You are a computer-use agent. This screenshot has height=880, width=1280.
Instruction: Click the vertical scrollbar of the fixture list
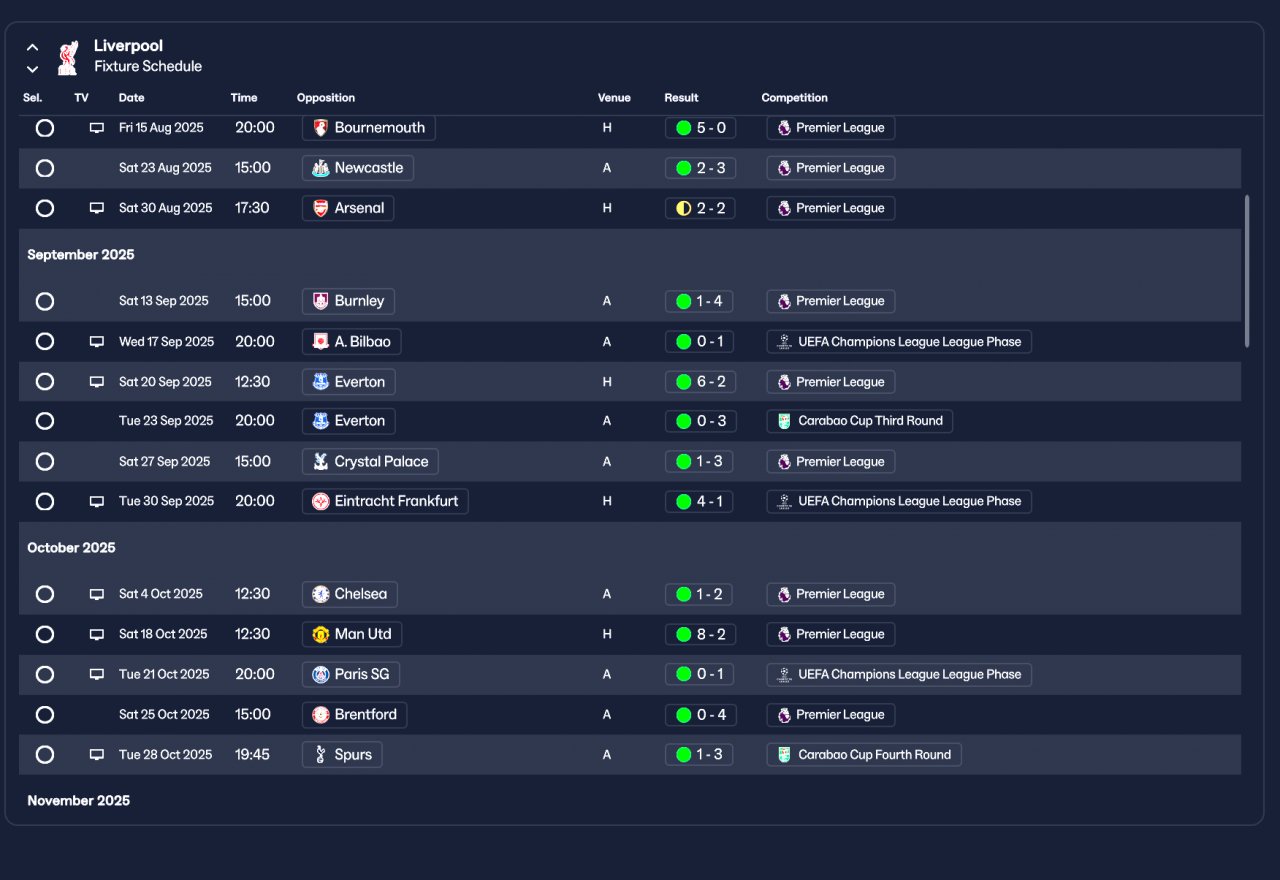click(1247, 271)
